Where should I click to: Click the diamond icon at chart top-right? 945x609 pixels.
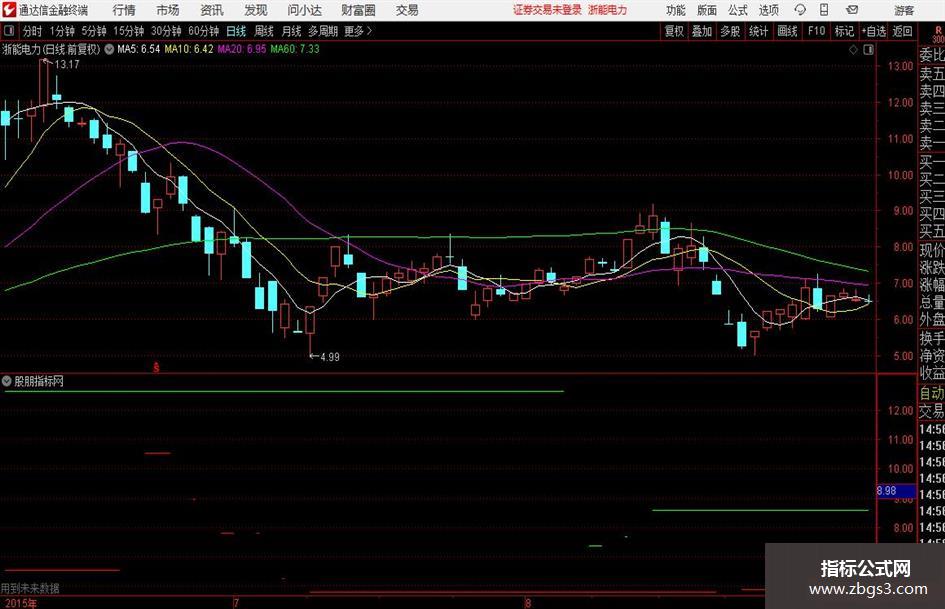pyautogui.click(x=853, y=50)
